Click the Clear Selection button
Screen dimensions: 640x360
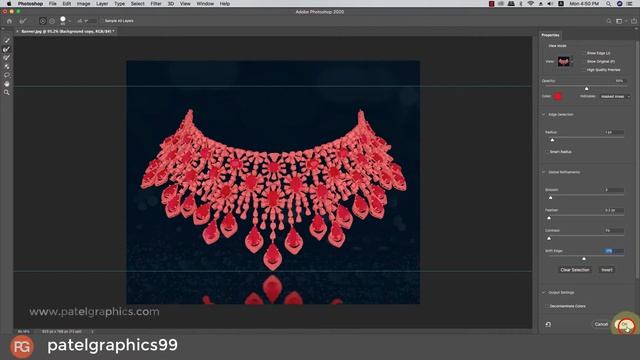[x=575, y=270]
